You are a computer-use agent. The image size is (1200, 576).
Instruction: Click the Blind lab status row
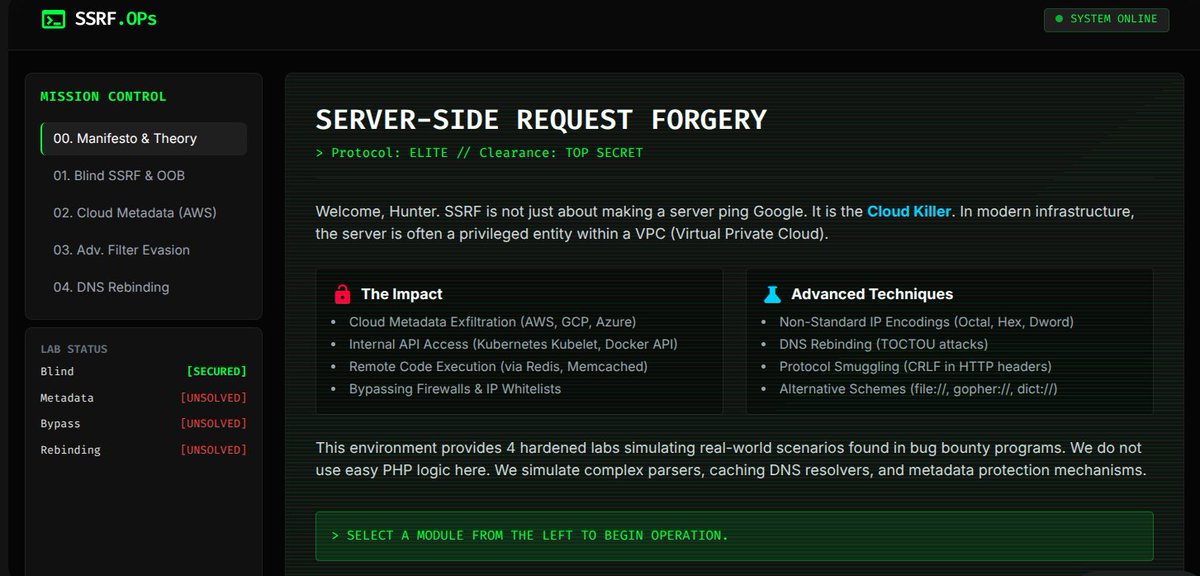(143, 371)
